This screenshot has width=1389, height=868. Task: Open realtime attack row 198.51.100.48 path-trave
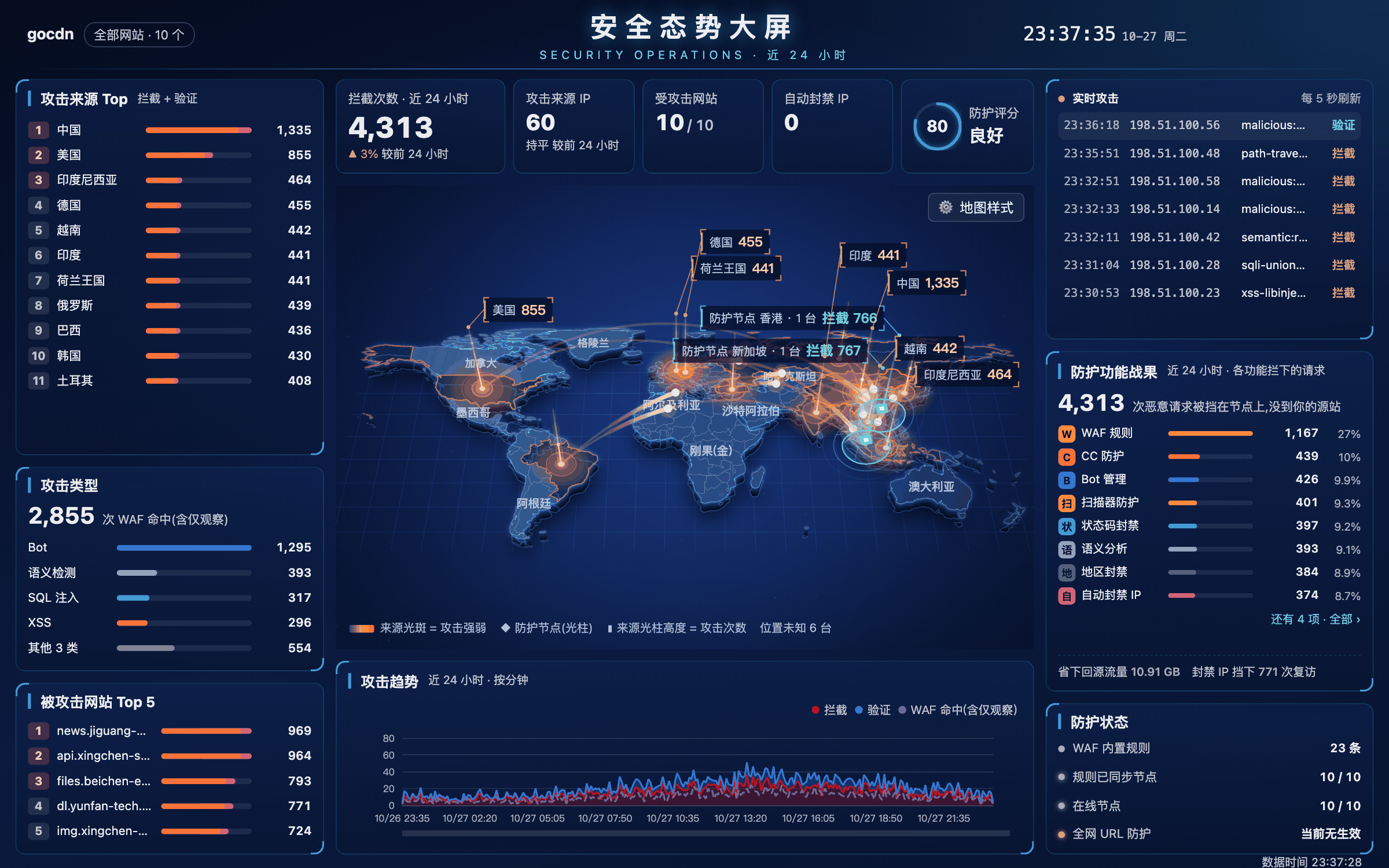1209,153
